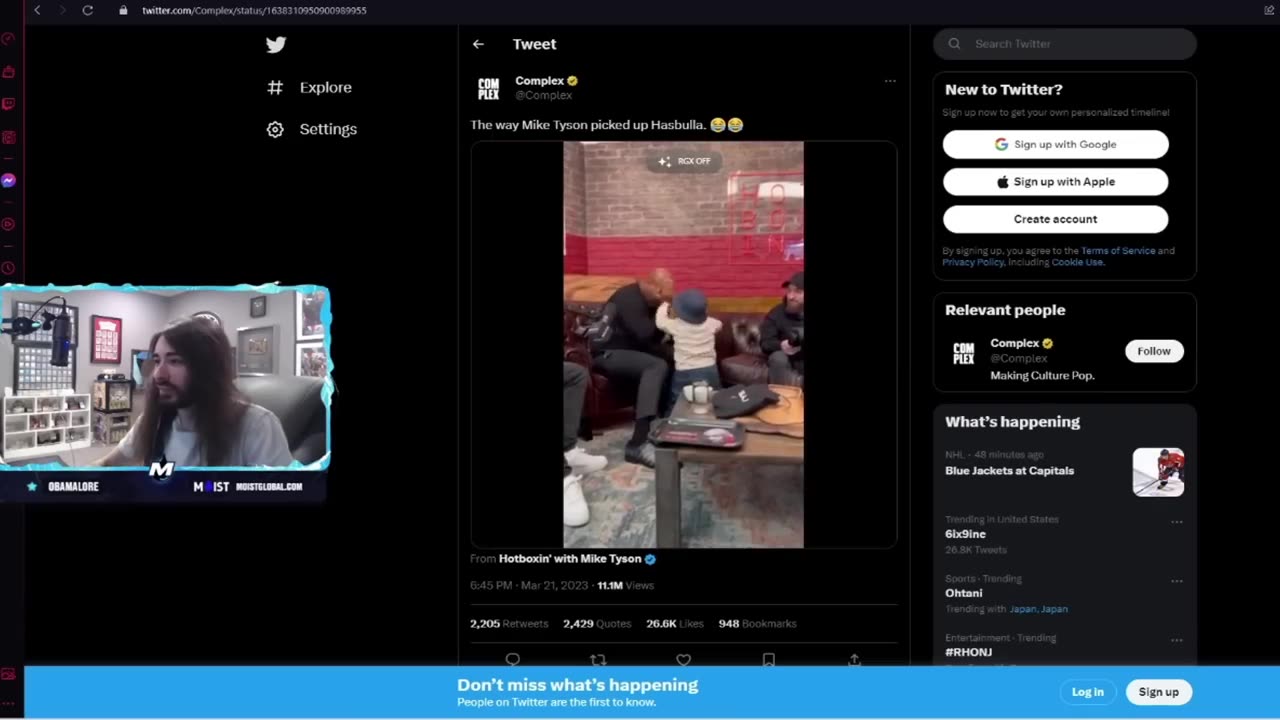Click the 948 Bookmarks count

(758, 624)
